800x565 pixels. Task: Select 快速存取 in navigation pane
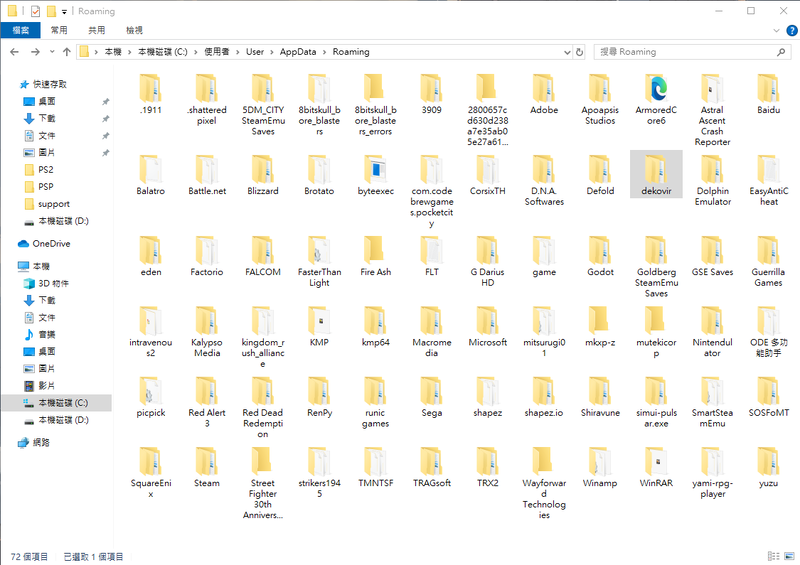coord(49,84)
